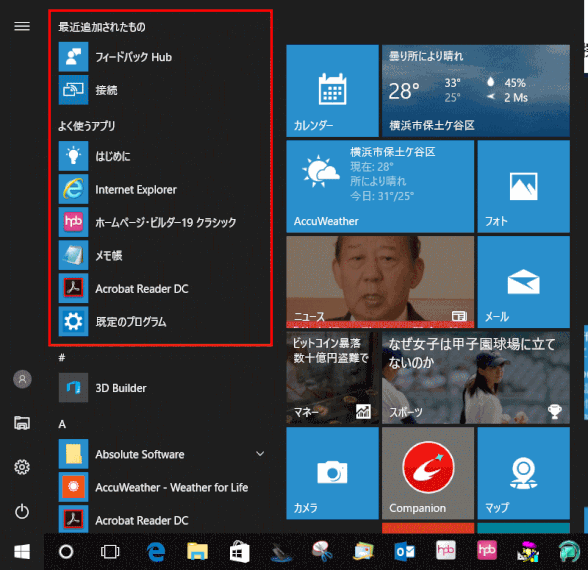The width and height of the screenshot is (588, 570).
Task: Open the weather tile showing 28°
Action: (476, 91)
